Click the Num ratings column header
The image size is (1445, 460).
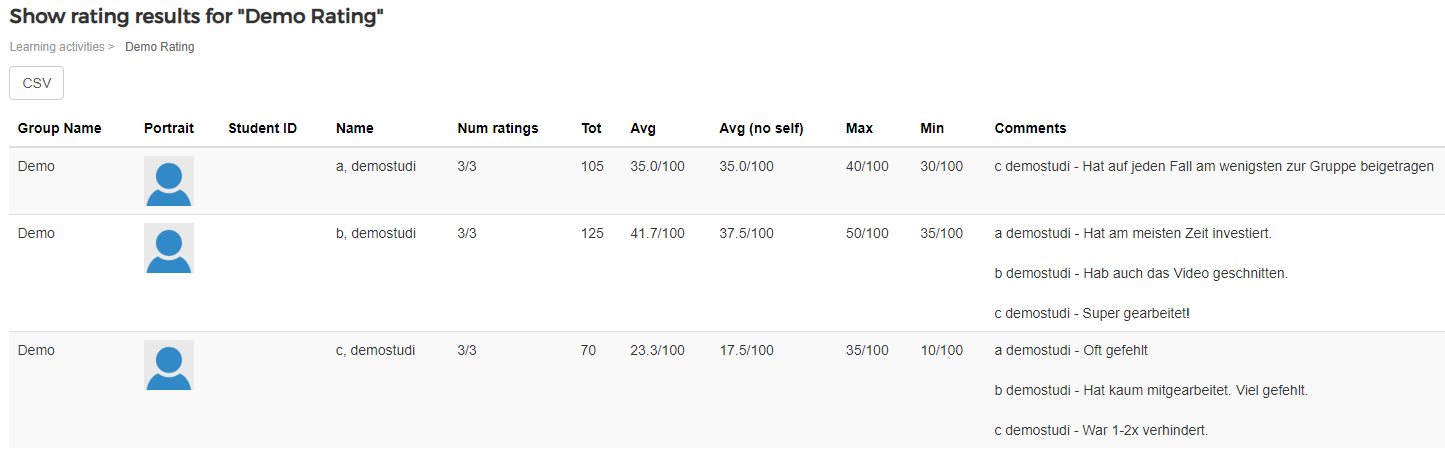[x=498, y=128]
